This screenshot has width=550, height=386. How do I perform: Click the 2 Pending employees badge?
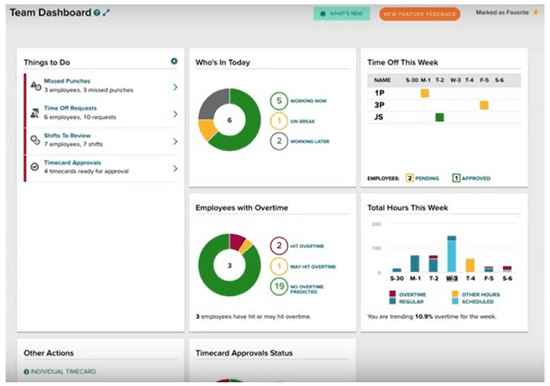409,178
